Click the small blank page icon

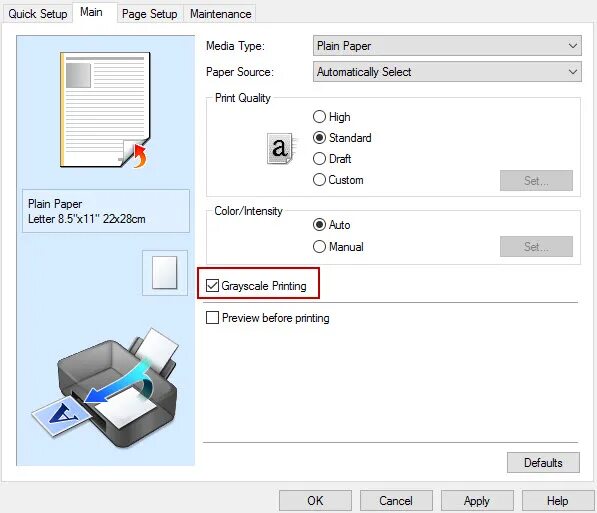pos(165,273)
